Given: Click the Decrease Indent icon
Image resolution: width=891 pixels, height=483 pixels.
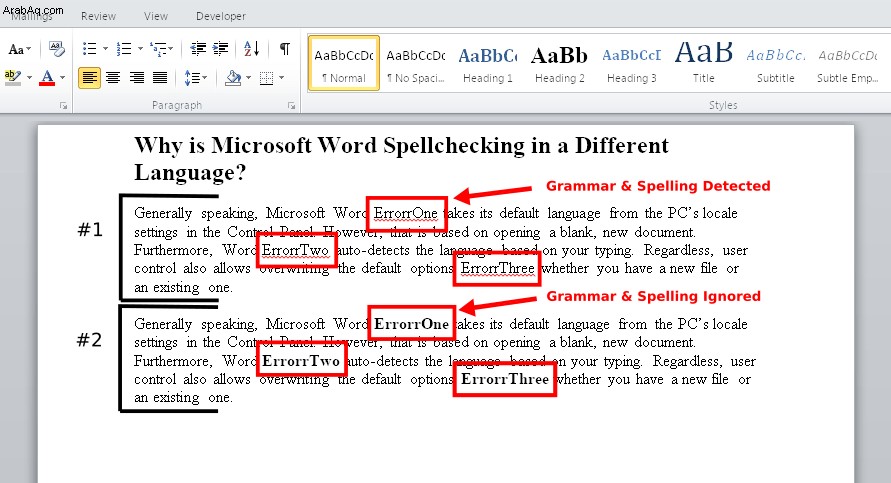Looking at the screenshot, I should point(198,49).
